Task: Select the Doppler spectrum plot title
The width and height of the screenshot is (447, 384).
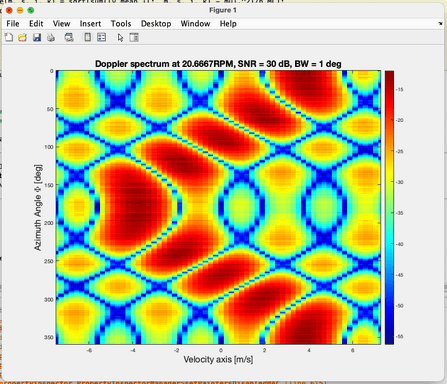Action: point(218,64)
